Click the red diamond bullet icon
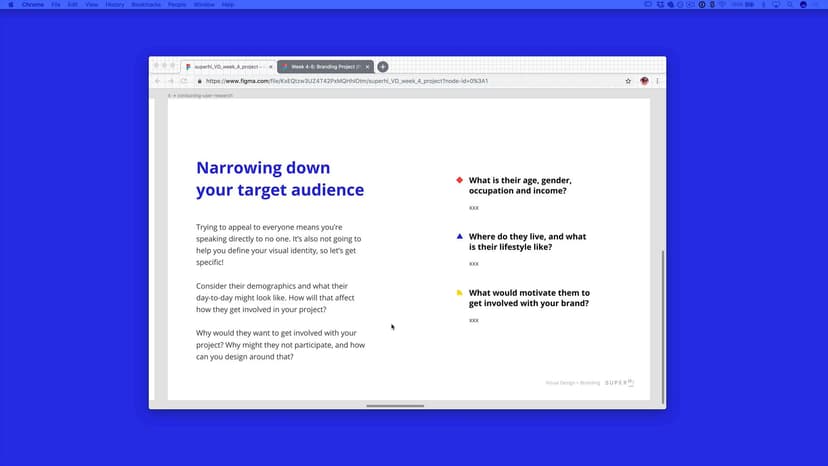The image size is (828, 466). 460,180
